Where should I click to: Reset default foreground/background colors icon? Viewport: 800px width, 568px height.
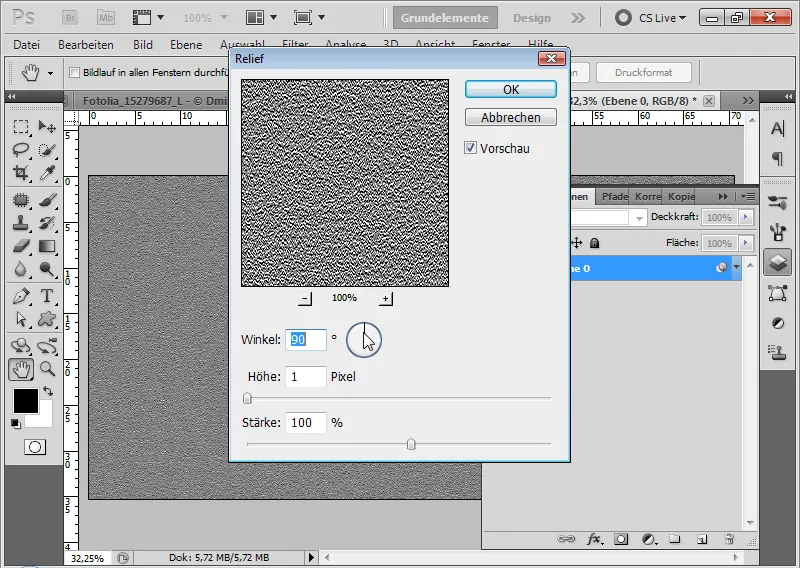pyautogui.click(x=16, y=424)
